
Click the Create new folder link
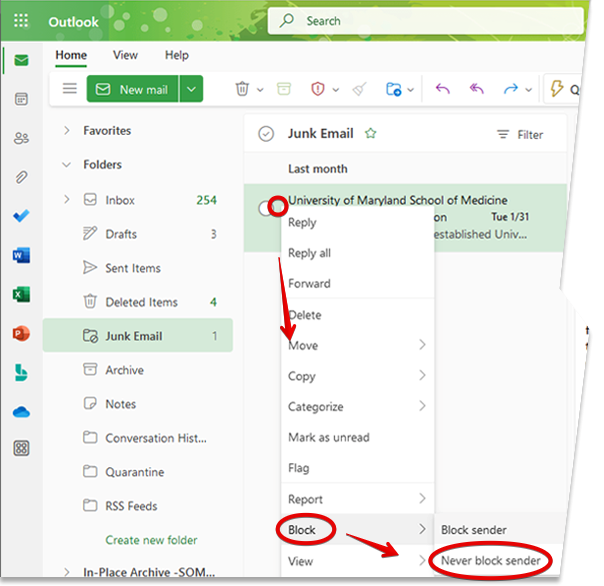click(x=150, y=540)
